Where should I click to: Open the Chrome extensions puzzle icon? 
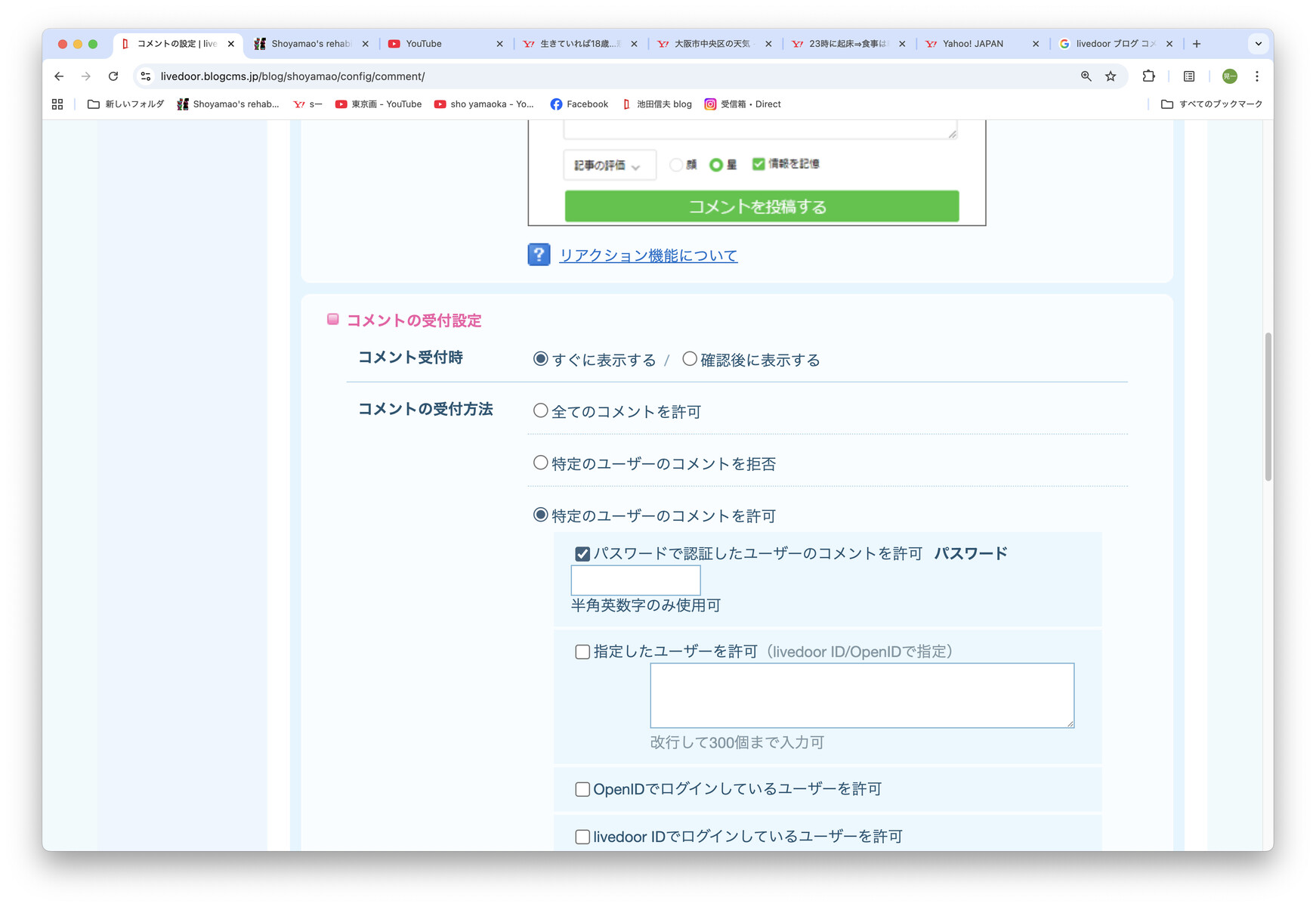[x=1148, y=76]
